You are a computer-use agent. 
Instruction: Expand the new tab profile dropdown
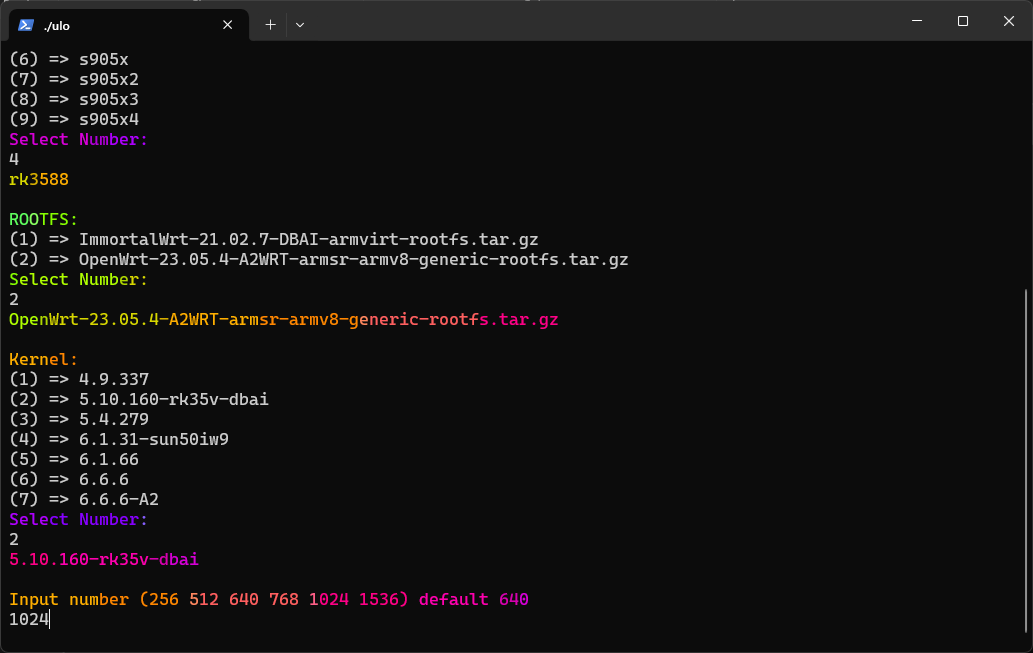(x=300, y=25)
